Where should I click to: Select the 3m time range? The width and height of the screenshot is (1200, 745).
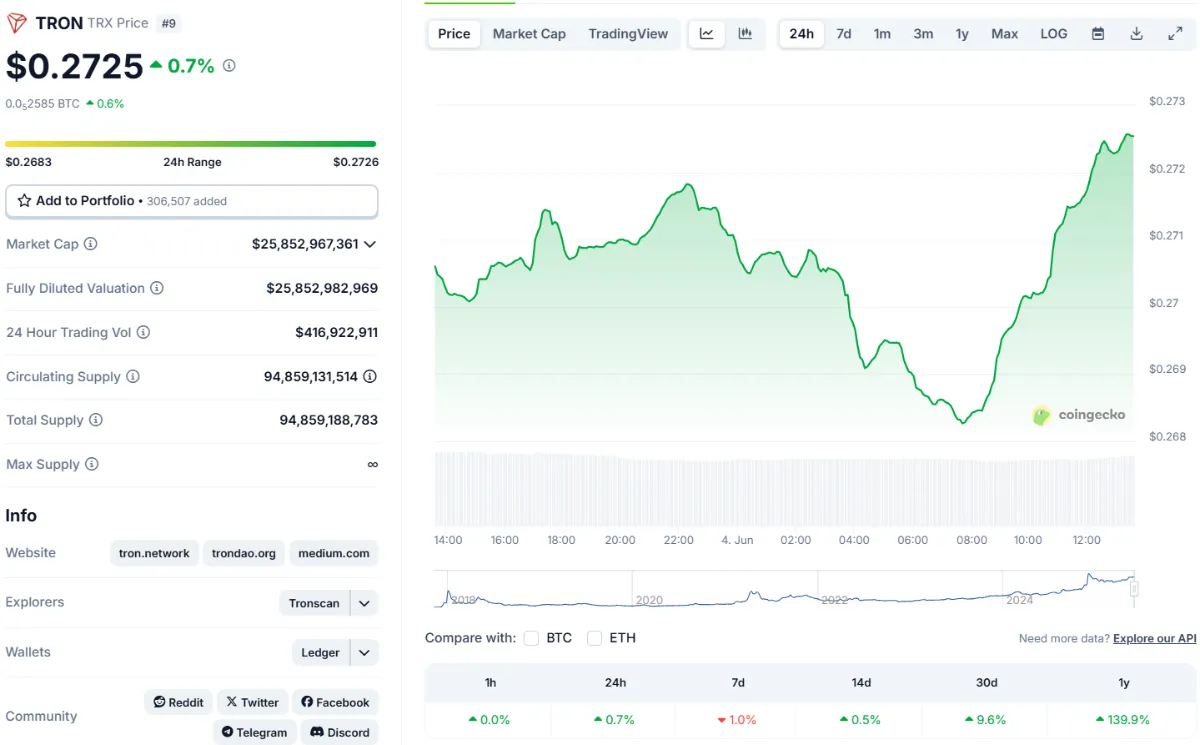pyautogui.click(x=923, y=34)
